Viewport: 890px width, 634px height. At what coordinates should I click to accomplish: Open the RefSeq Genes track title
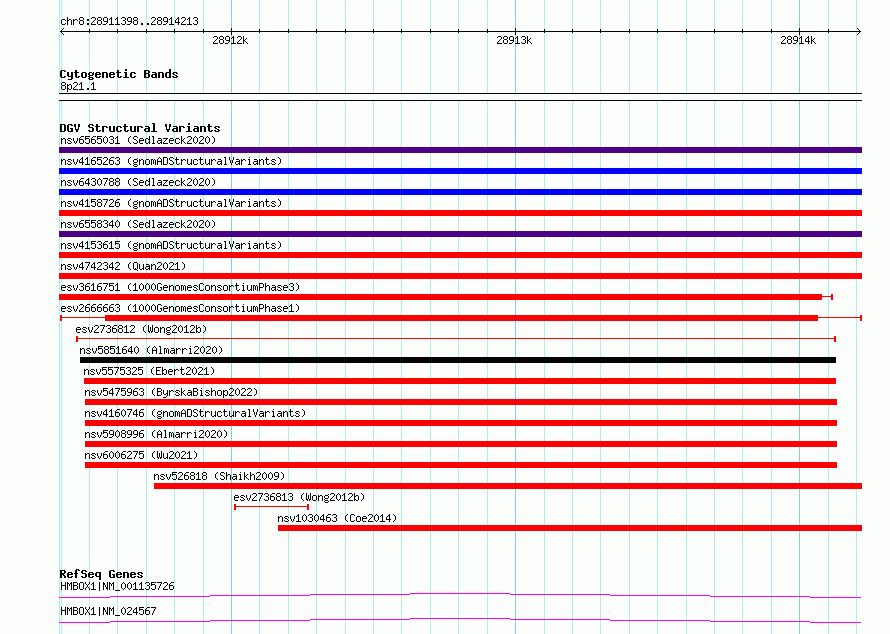click(x=101, y=574)
